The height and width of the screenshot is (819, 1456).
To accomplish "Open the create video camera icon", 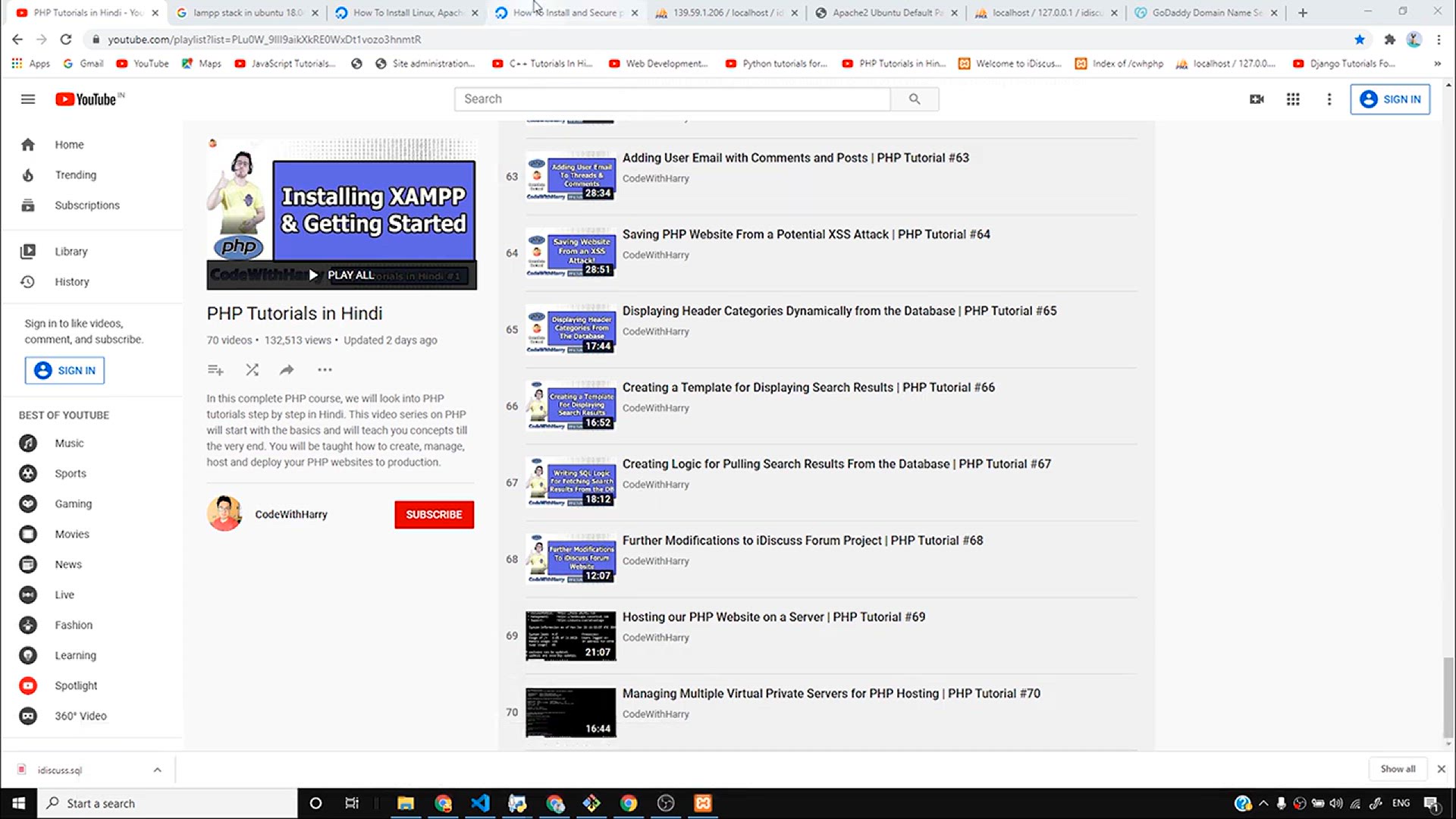I will pos(1257,99).
